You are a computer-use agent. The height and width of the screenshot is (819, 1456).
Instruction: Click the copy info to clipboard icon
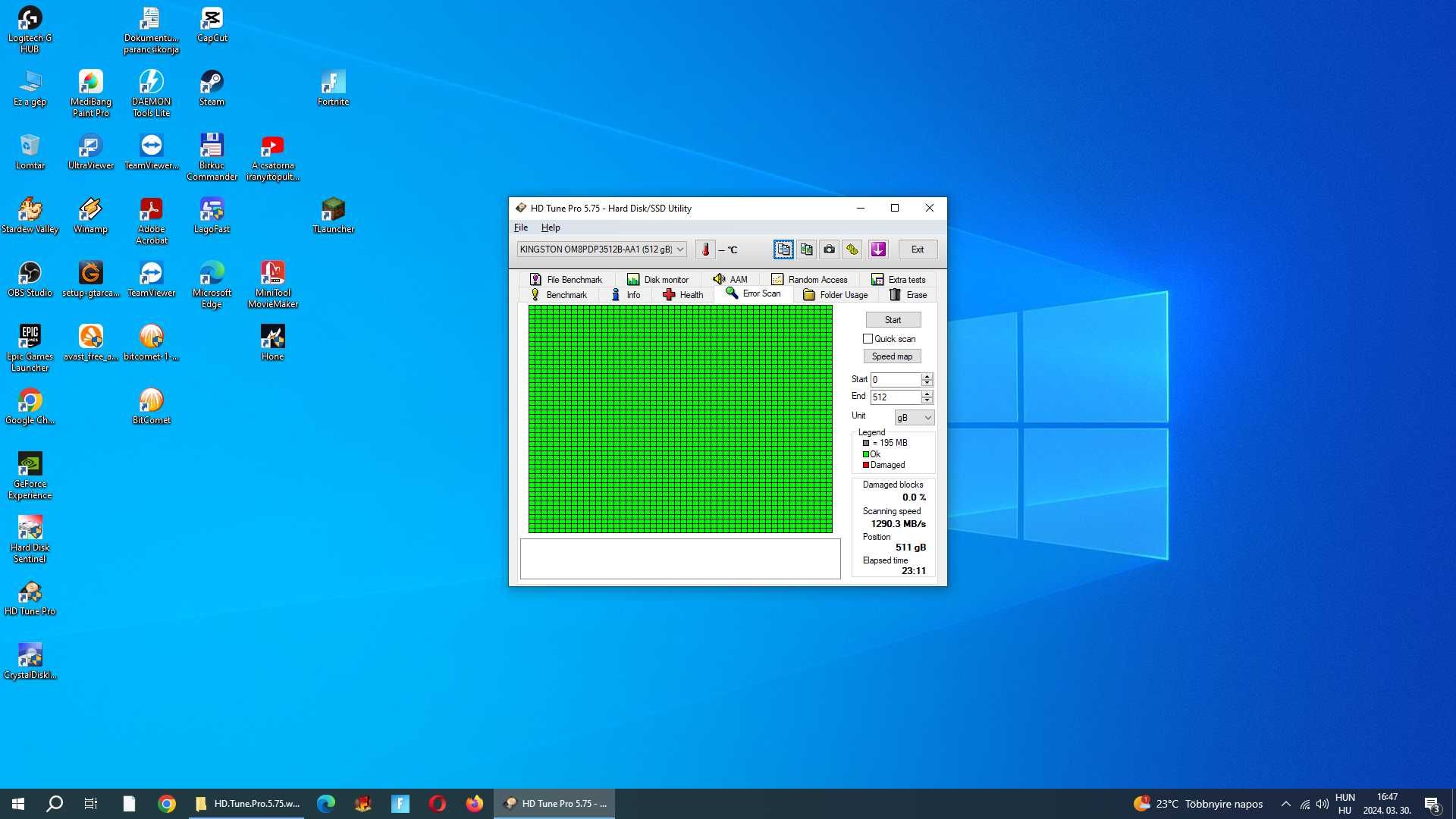coord(783,249)
